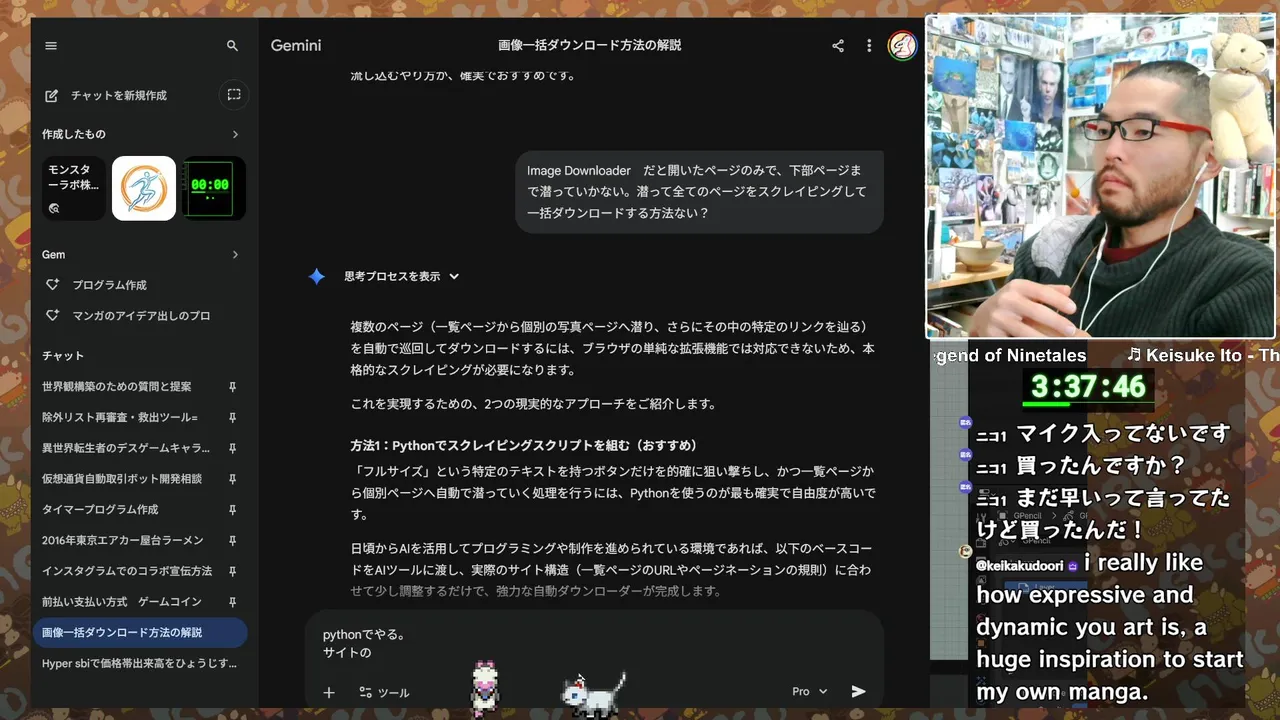
Task: Open the プログラム作成 gem
Action: [109, 285]
